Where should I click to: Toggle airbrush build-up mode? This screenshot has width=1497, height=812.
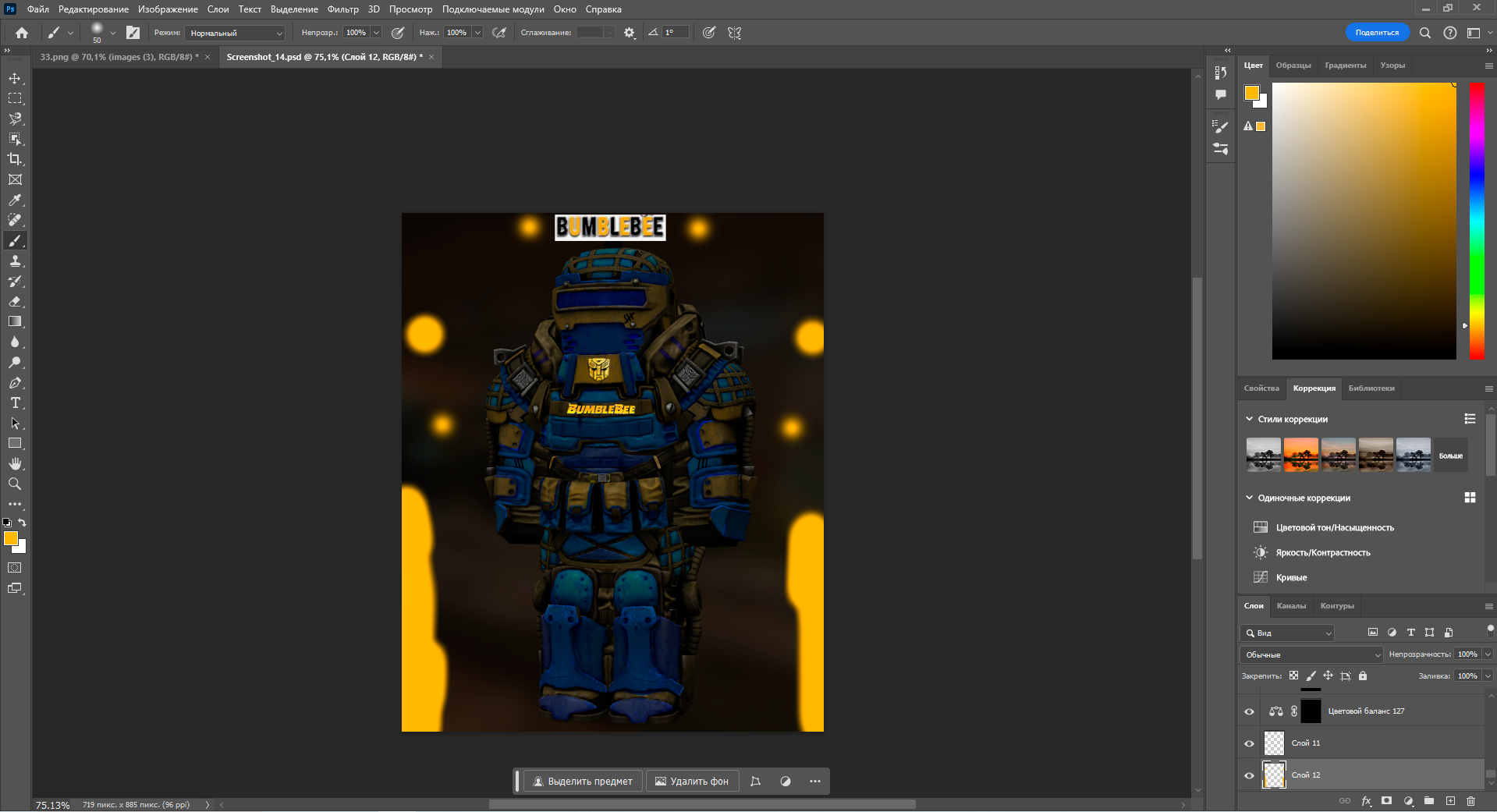tap(499, 33)
